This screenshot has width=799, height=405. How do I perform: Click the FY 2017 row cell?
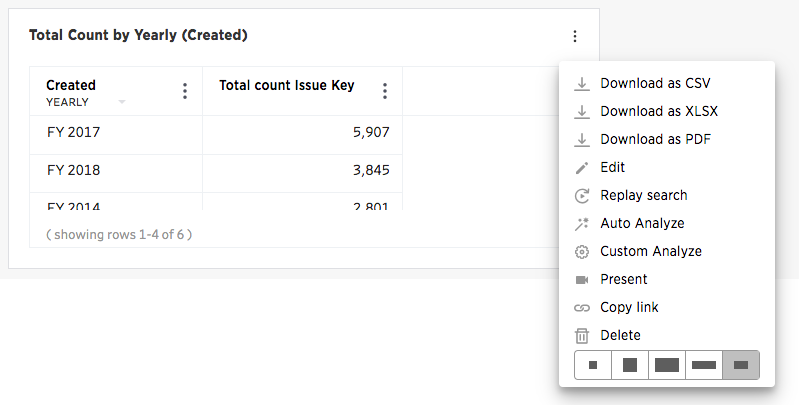[116, 132]
